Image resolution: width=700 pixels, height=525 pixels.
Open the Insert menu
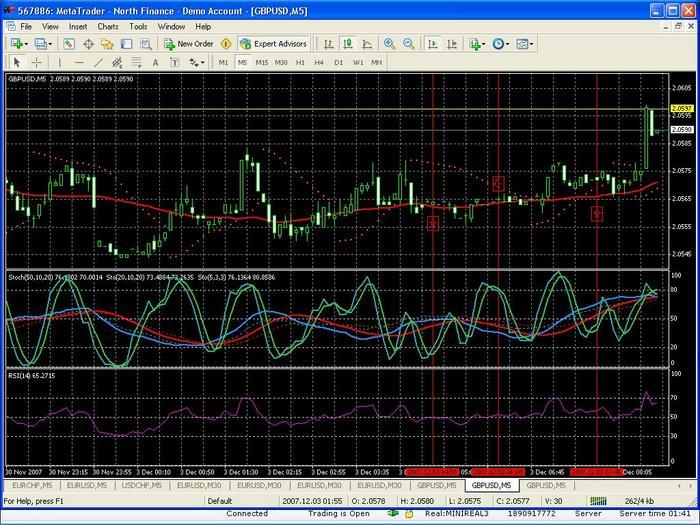[x=78, y=27]
